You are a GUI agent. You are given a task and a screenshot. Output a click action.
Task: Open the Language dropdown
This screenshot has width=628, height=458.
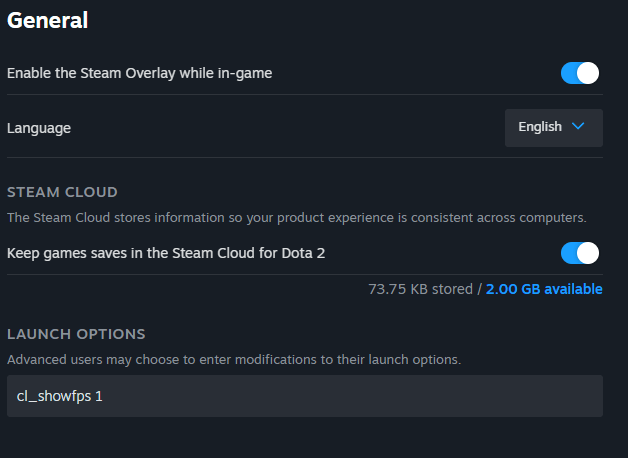tap(553, 128)
